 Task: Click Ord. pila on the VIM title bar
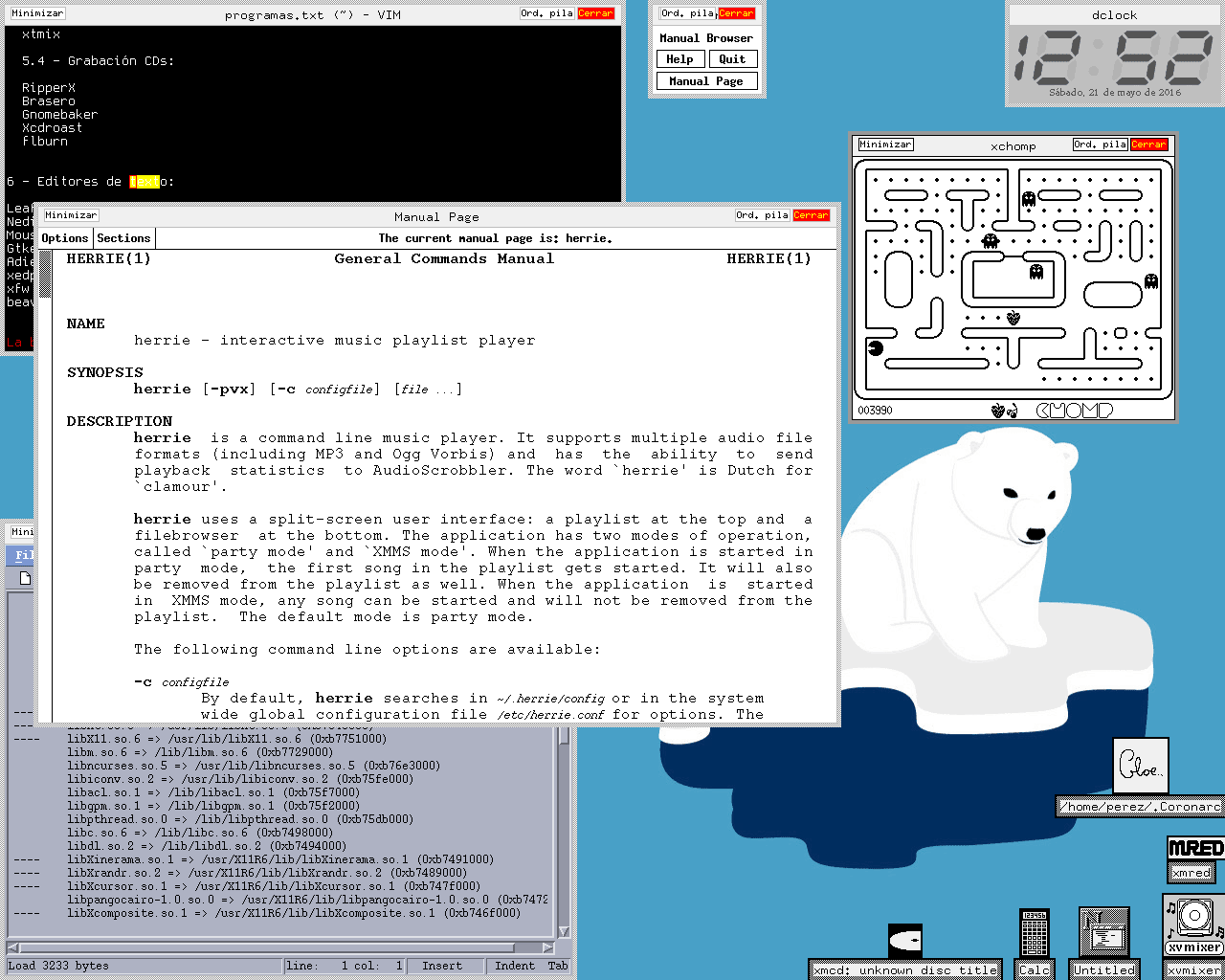pos(546,13)
